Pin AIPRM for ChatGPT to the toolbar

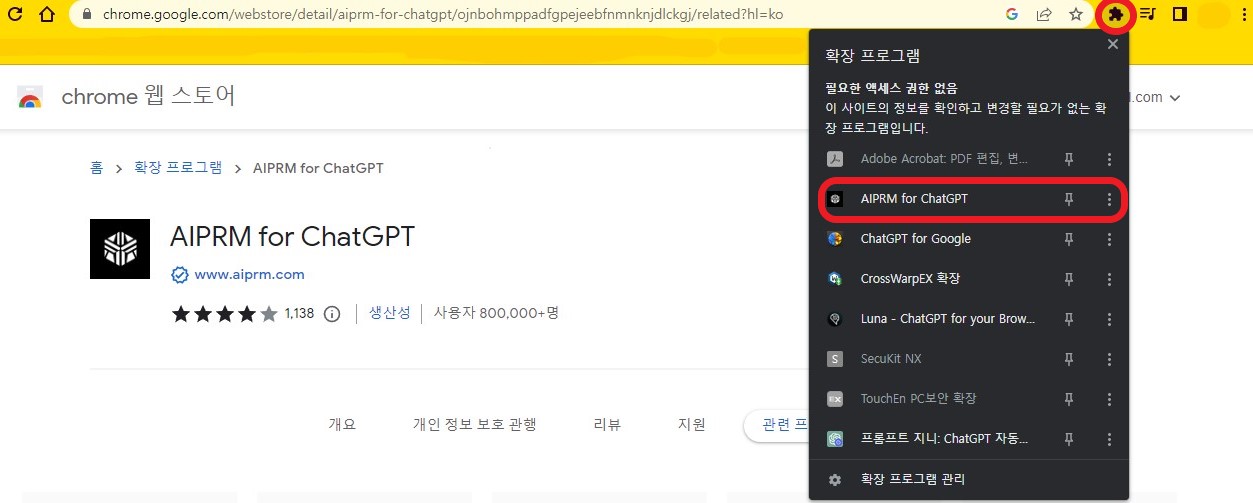click(x=1069, y=199)
